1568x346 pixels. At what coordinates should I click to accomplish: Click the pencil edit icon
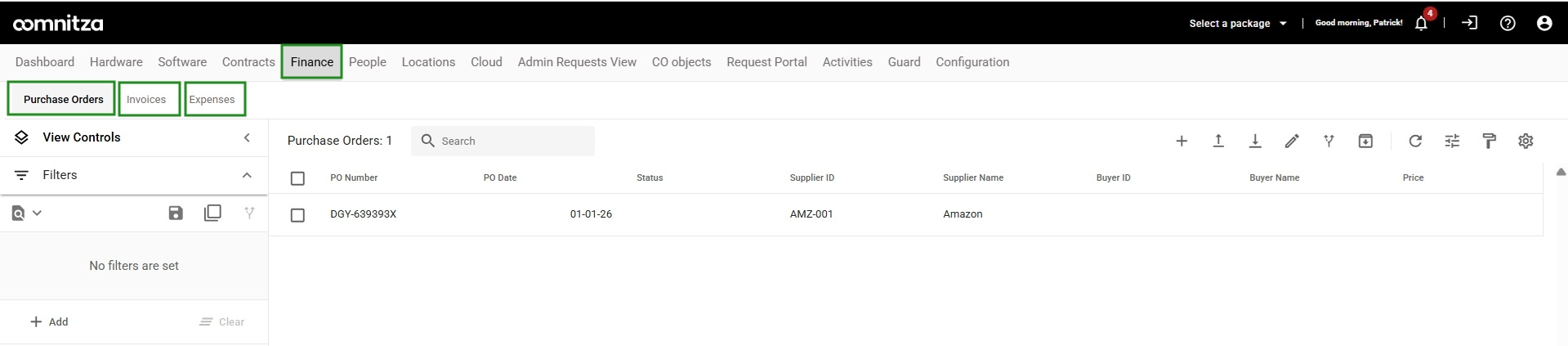coord(1292,141)
